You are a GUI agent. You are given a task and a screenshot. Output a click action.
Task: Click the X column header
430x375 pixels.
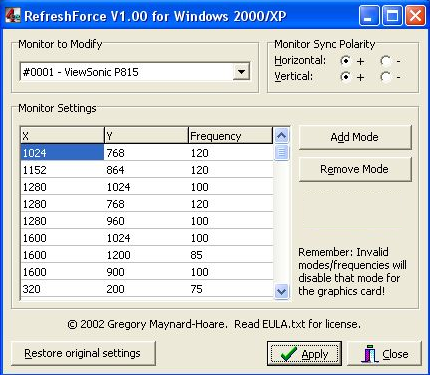click(62, 135)
